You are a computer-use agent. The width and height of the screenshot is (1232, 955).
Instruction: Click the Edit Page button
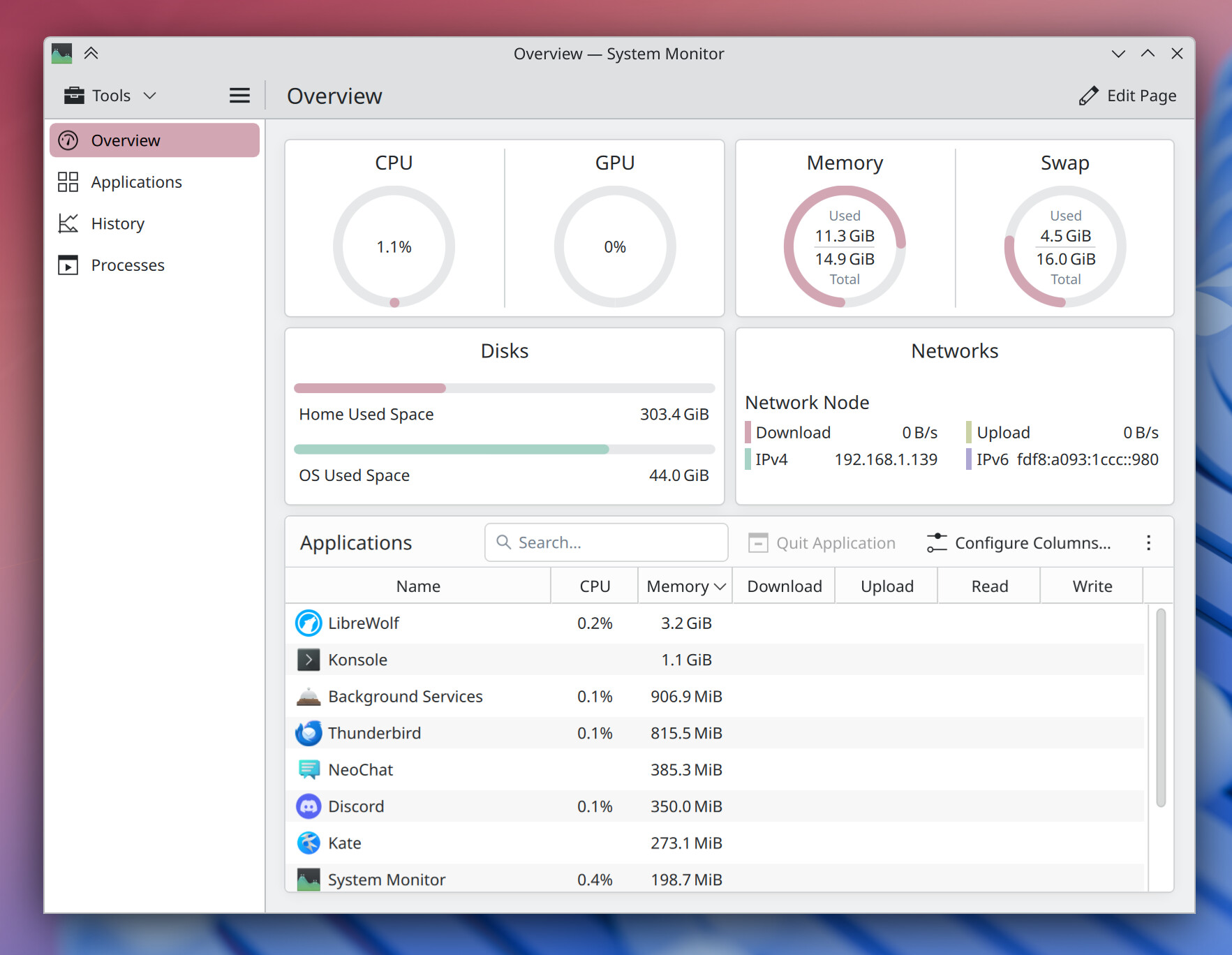click(x=1127, y=96)
